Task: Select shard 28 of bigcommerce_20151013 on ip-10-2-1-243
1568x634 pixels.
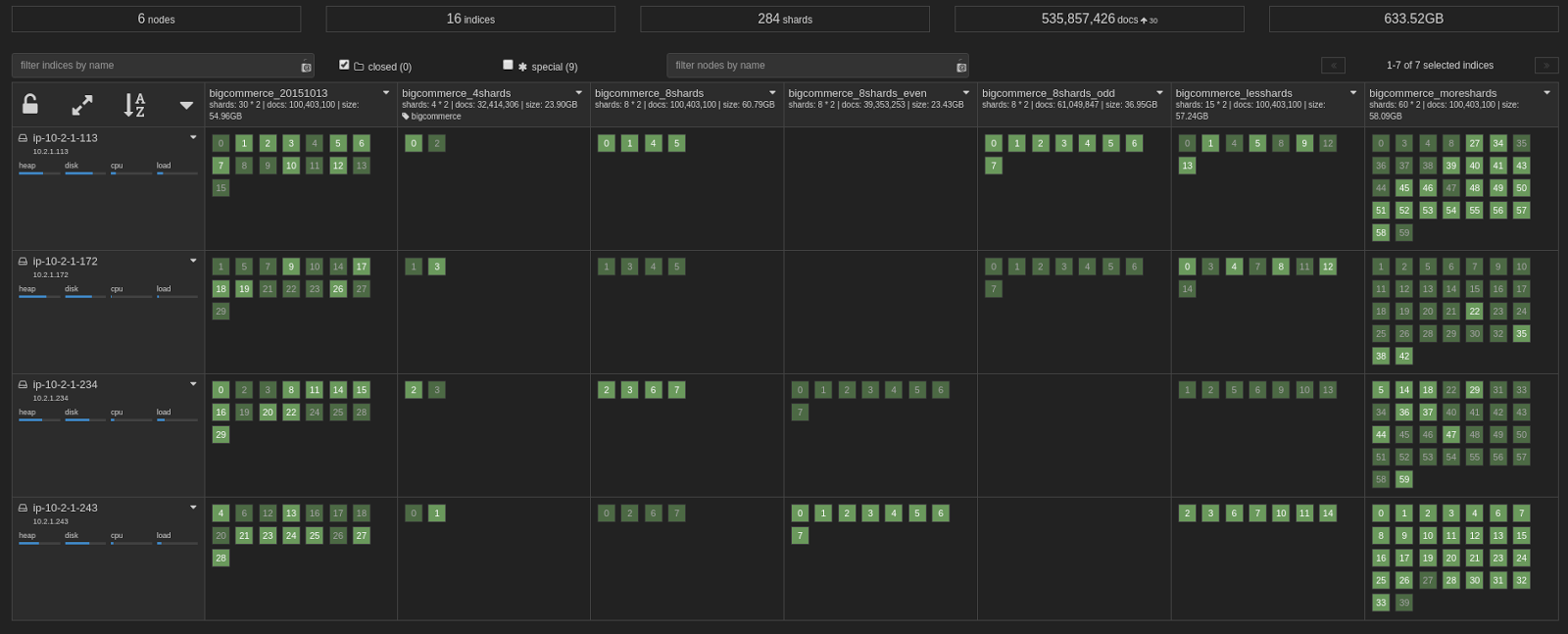Action: 220,559
